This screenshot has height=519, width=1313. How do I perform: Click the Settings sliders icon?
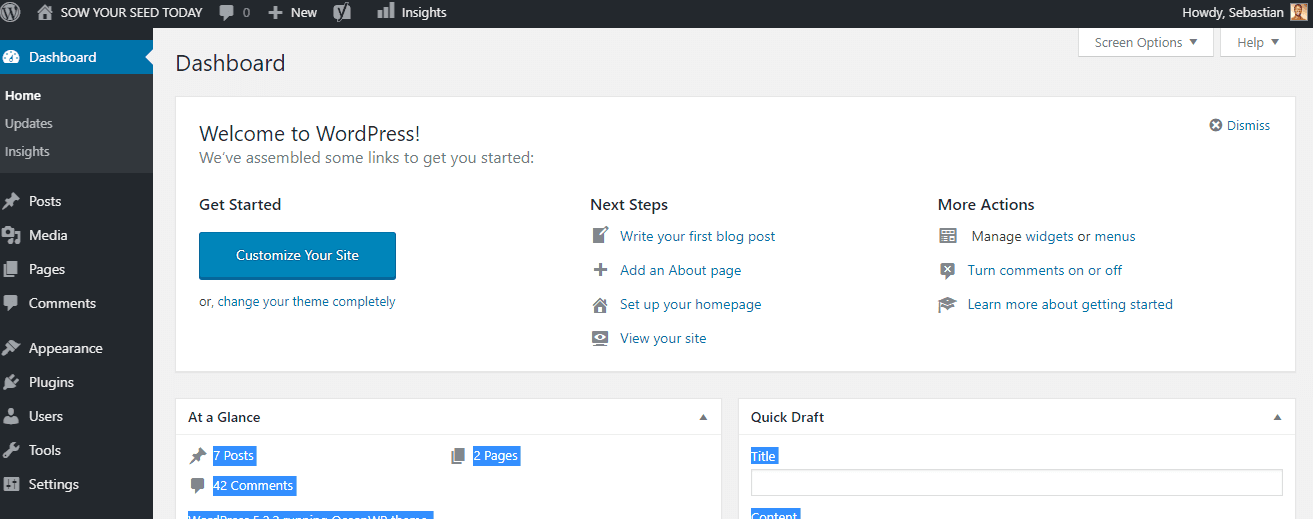tap(11, 484)
